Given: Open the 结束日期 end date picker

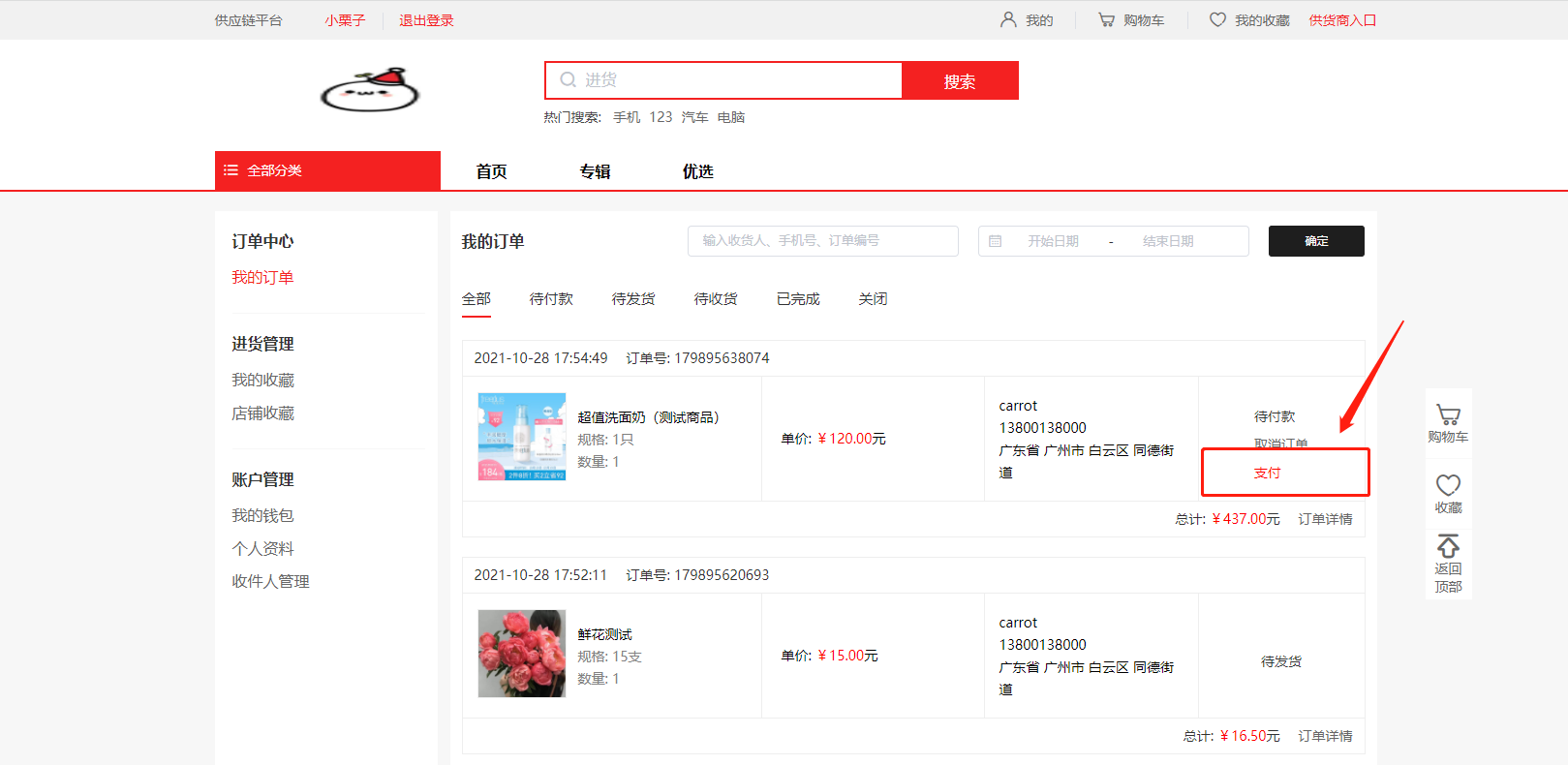Looking at the screenshot, I should click(1167, 241).
